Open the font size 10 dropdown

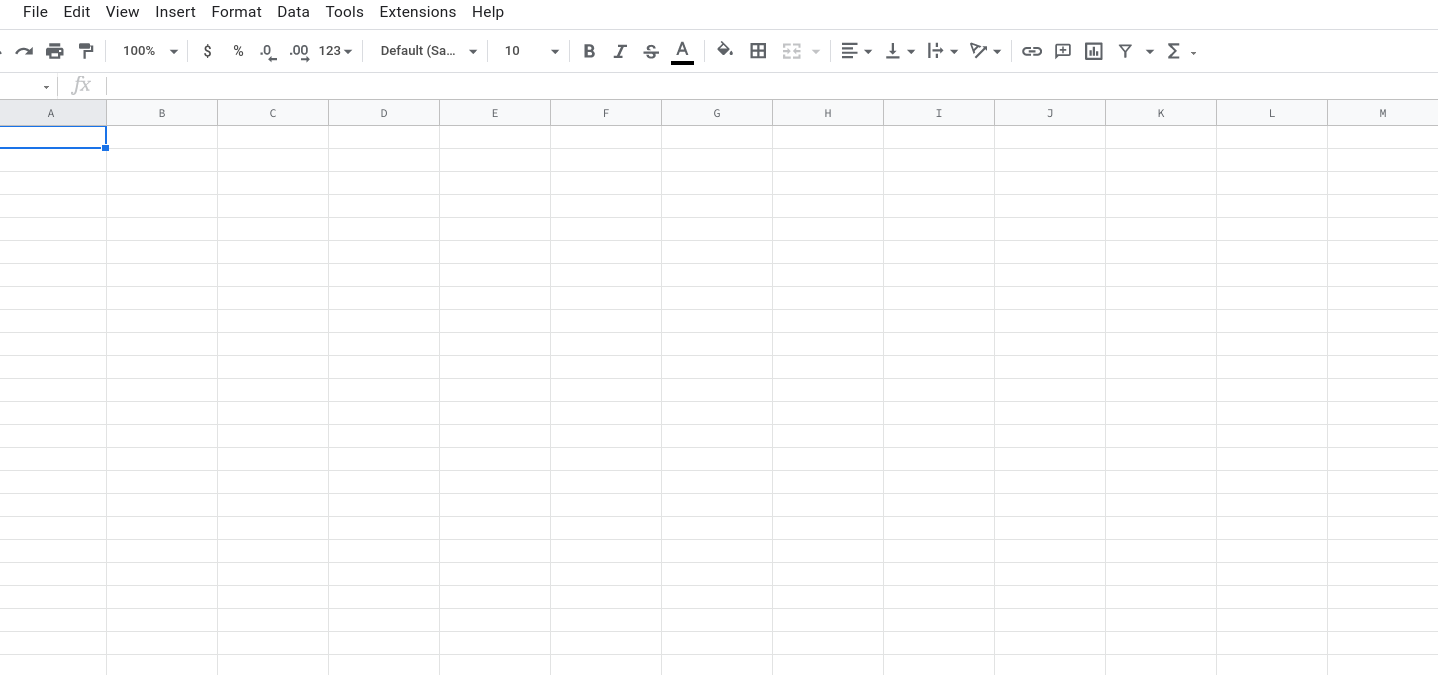531,51
